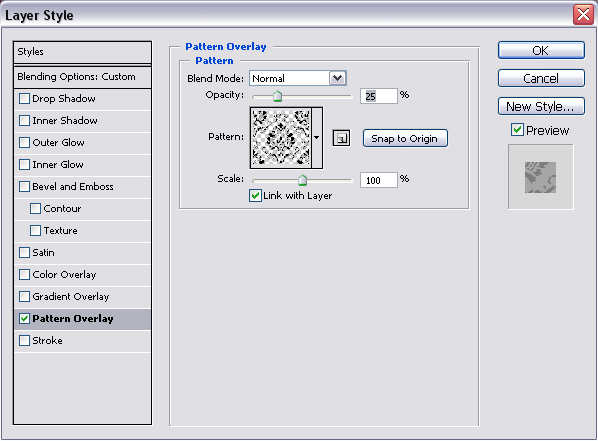Uncheck the Pattern Overlay checkbox
The image size is (598, 441).
click(x=24, y=319)
